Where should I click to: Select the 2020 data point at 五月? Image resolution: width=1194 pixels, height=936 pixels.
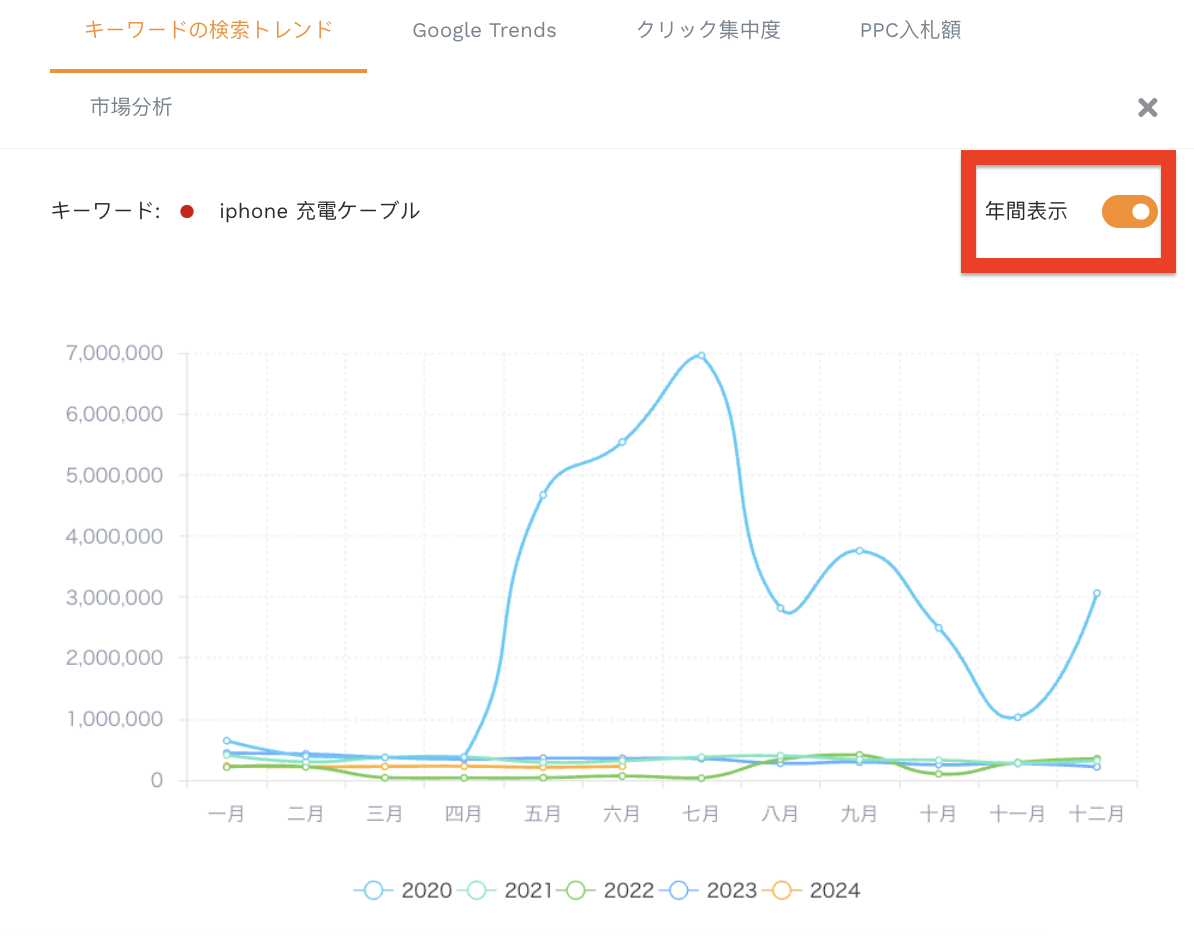[x=543, y=495]
